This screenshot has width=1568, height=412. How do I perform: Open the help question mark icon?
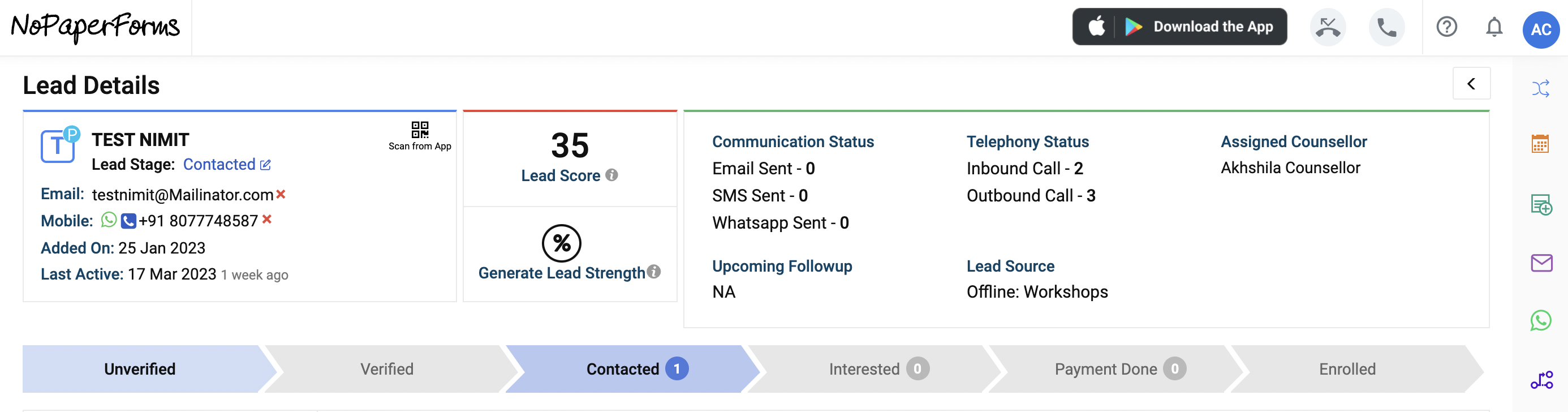(1446, 27)
